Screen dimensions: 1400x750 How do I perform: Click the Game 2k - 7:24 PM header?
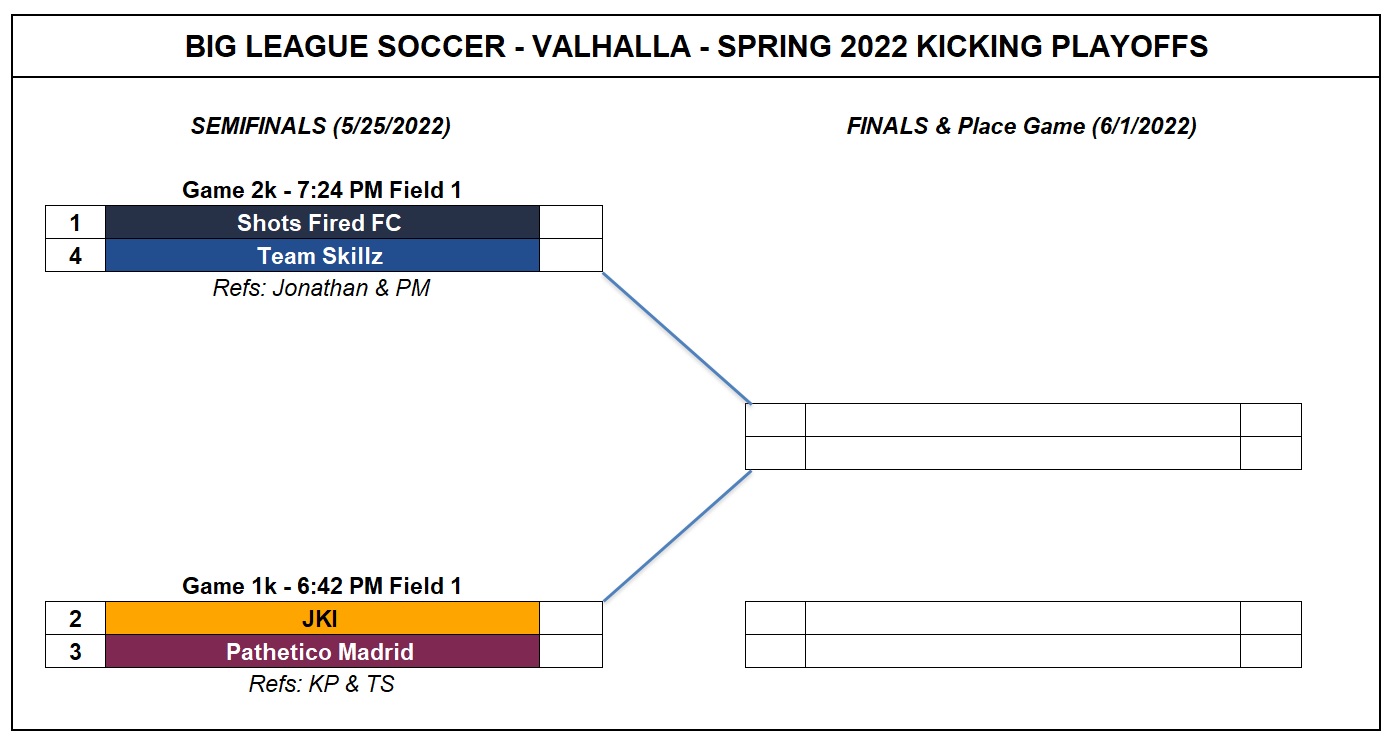322,190
